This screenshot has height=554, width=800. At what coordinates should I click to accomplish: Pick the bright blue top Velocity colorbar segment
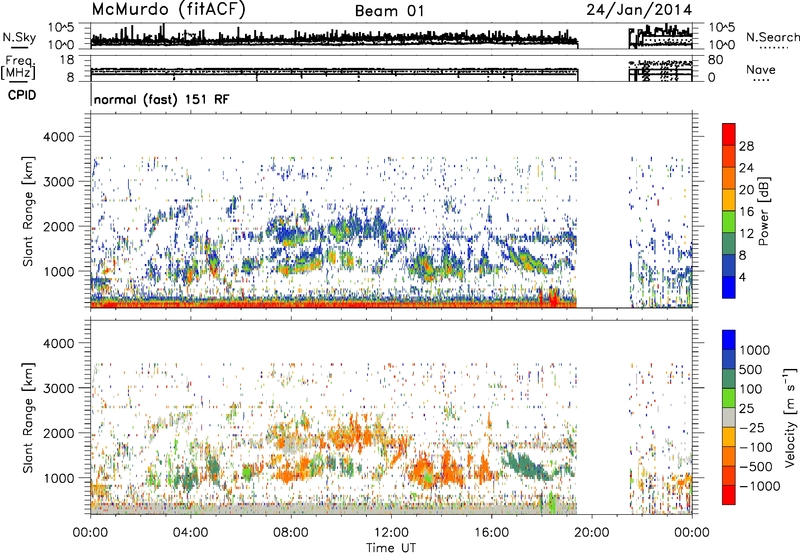(729, 340)
